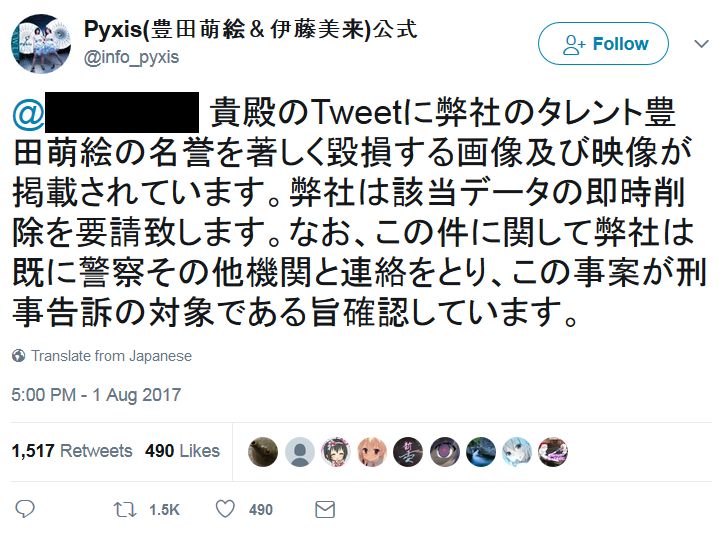Retweet using the retweet arrows icon
This screenshot has height=534, width=724.
click(125, 510)
